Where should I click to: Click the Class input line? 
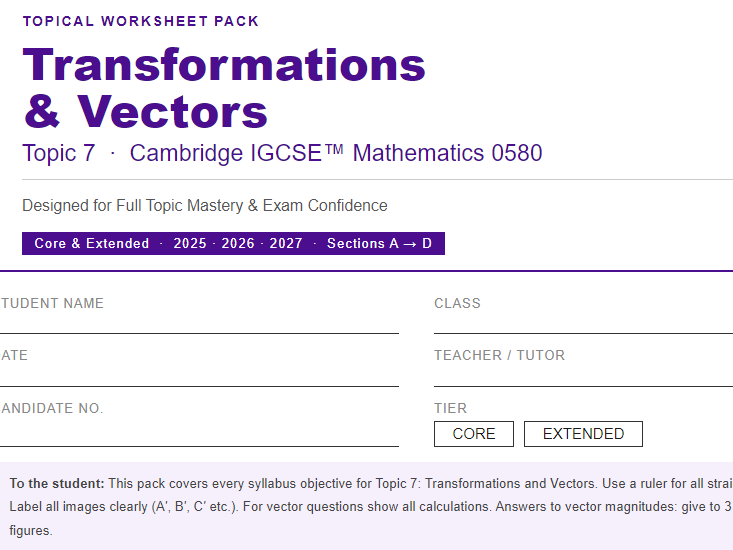[x=583, y=324]
